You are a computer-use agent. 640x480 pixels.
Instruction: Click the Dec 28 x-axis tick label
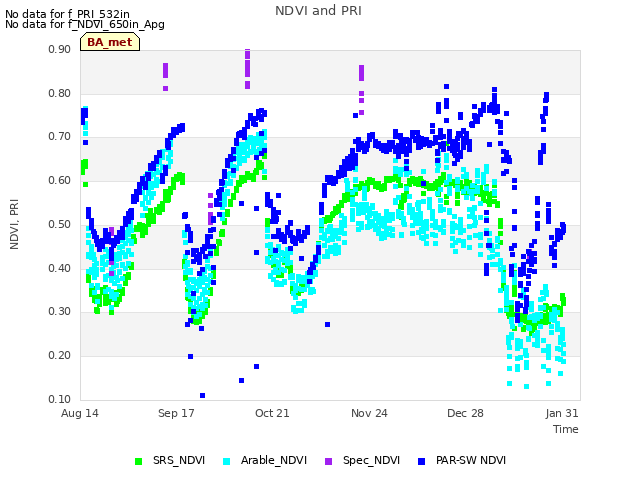point(465,413)
